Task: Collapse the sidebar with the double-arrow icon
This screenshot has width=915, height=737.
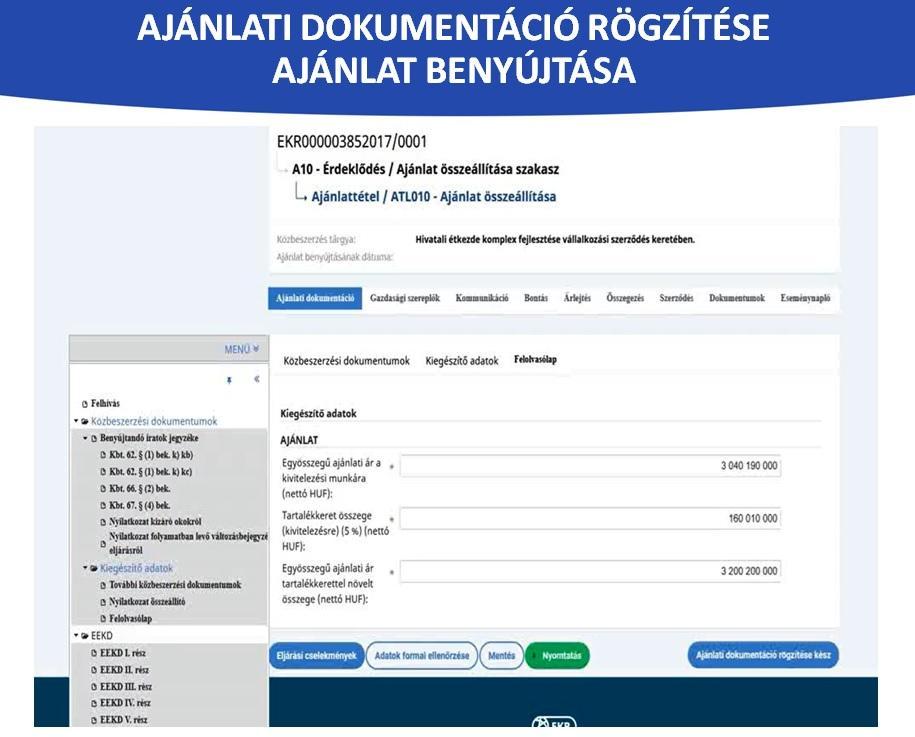Action: point(257,379)
